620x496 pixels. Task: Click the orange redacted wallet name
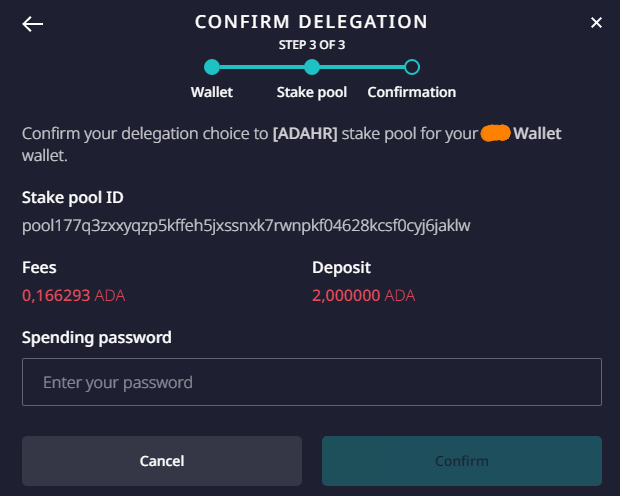point(495,132)
